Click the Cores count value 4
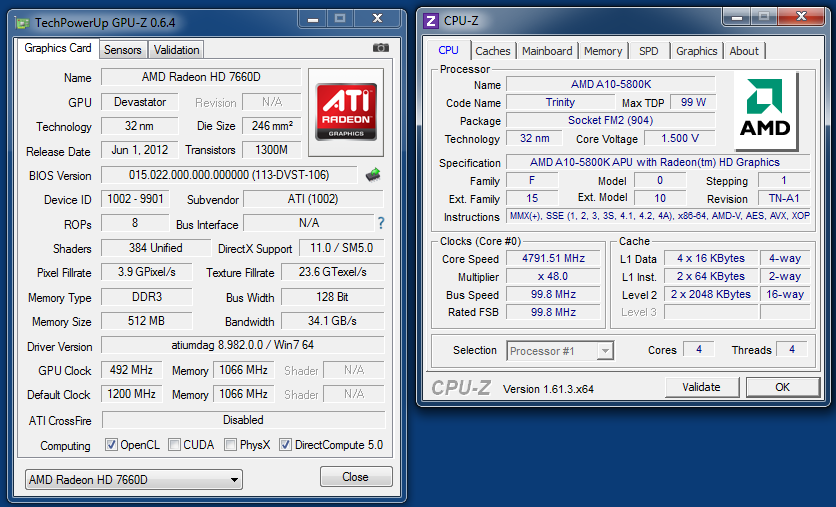This screenshot has width=836, height=507. pyautogui.click(x=698, y=350)
